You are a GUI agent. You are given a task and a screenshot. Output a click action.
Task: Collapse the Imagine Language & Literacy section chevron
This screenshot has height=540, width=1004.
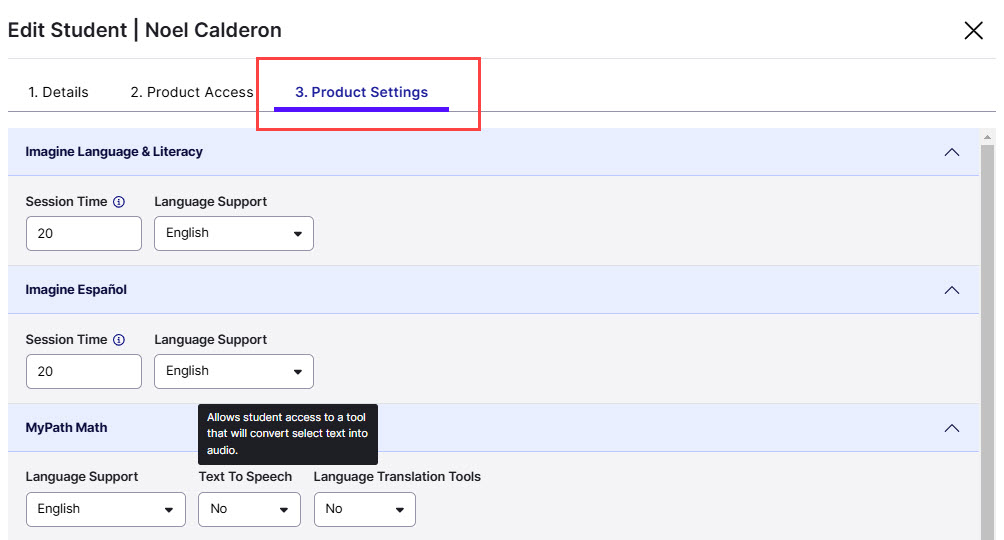coord(951,152)
